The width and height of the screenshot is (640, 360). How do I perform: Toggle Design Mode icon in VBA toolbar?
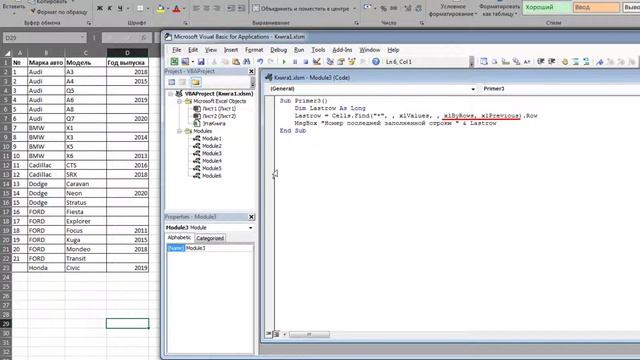pyautogui.click(x=316, y=62)
